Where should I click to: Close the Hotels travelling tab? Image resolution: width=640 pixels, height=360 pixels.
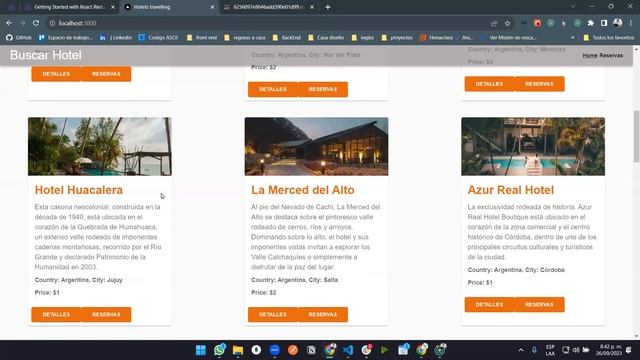212,7
